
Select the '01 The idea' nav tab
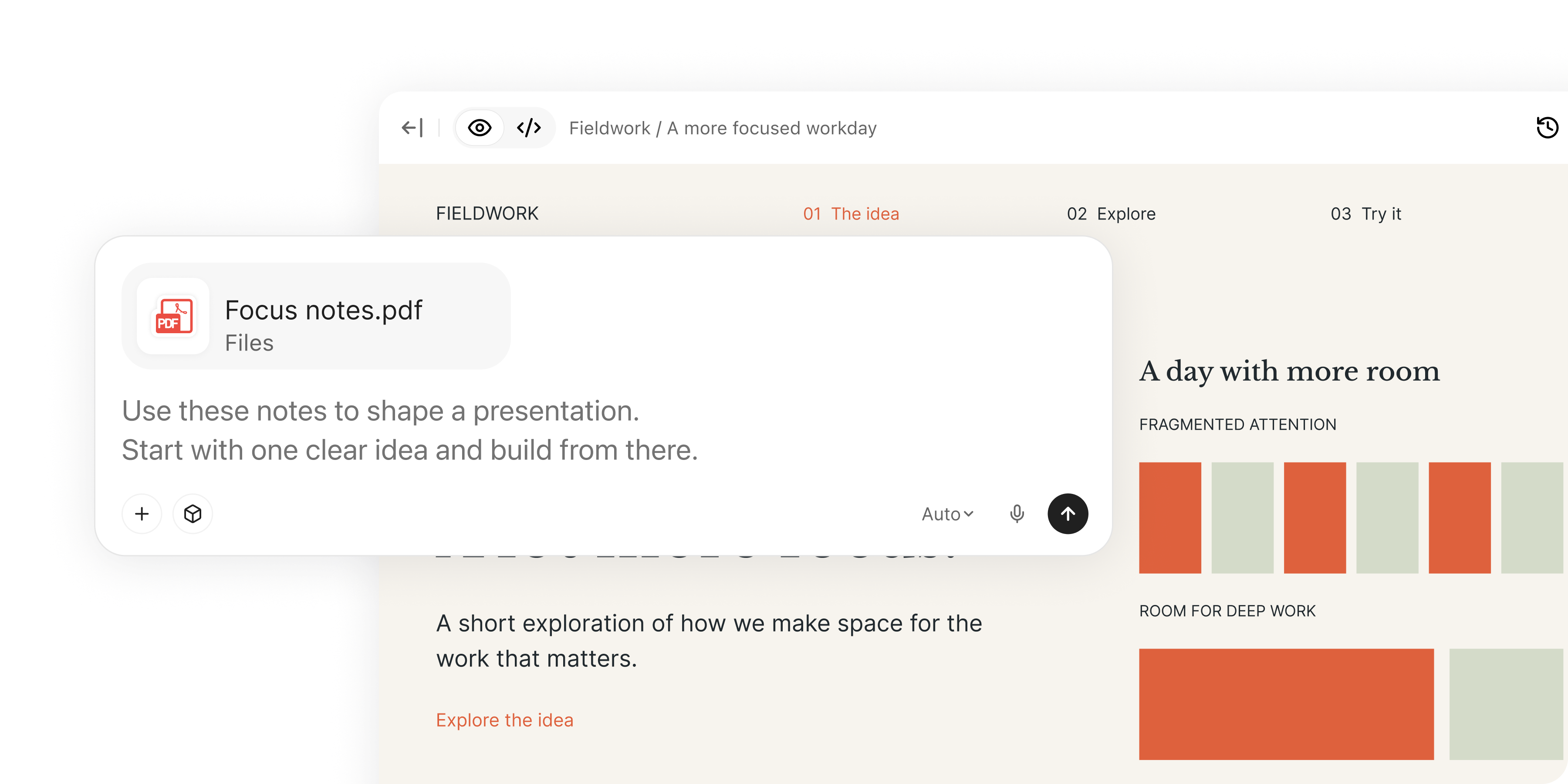click(850, 214)
